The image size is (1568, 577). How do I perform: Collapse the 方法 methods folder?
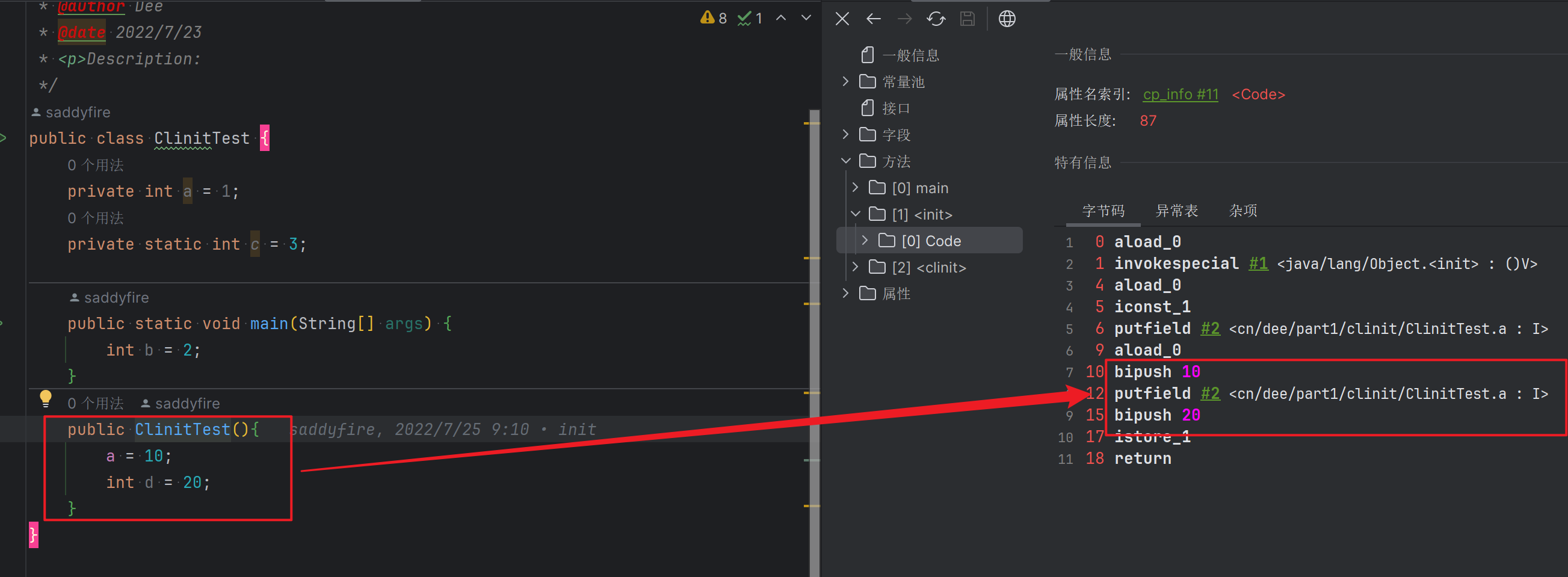(x=845, y=161)
